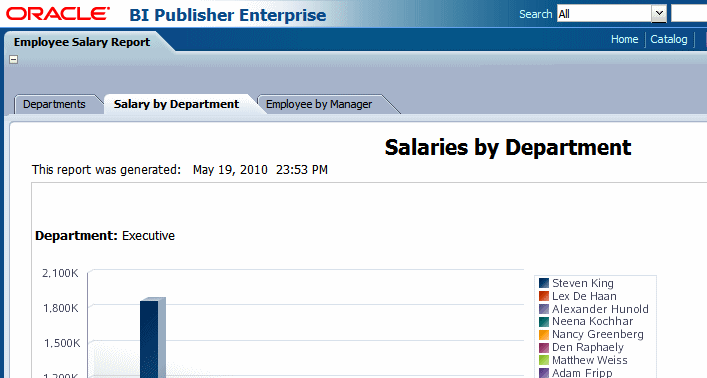
Task: Click the Adam Fripp legend swatch
Action: 544,373
